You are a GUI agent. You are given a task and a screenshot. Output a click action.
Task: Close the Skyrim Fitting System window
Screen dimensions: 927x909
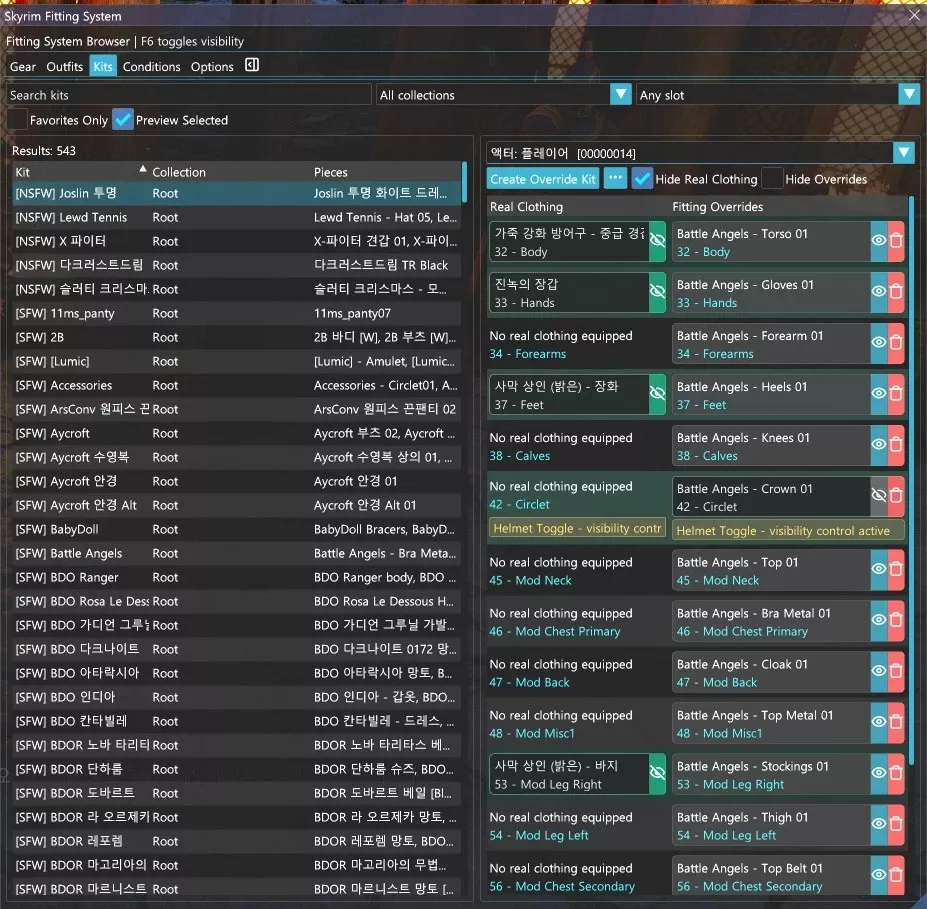point(914,16)
